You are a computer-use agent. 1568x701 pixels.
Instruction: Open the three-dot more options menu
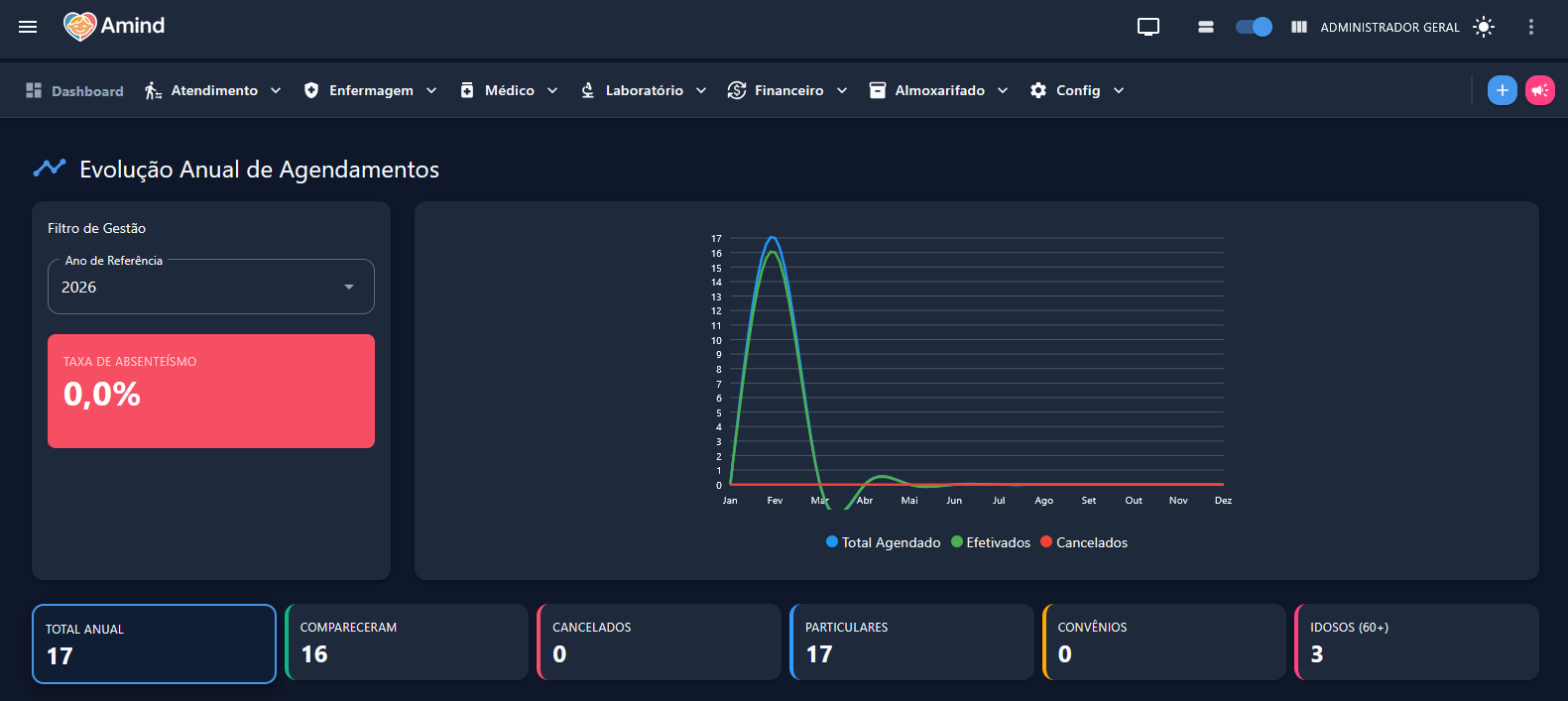click(x=1531, y=27)
